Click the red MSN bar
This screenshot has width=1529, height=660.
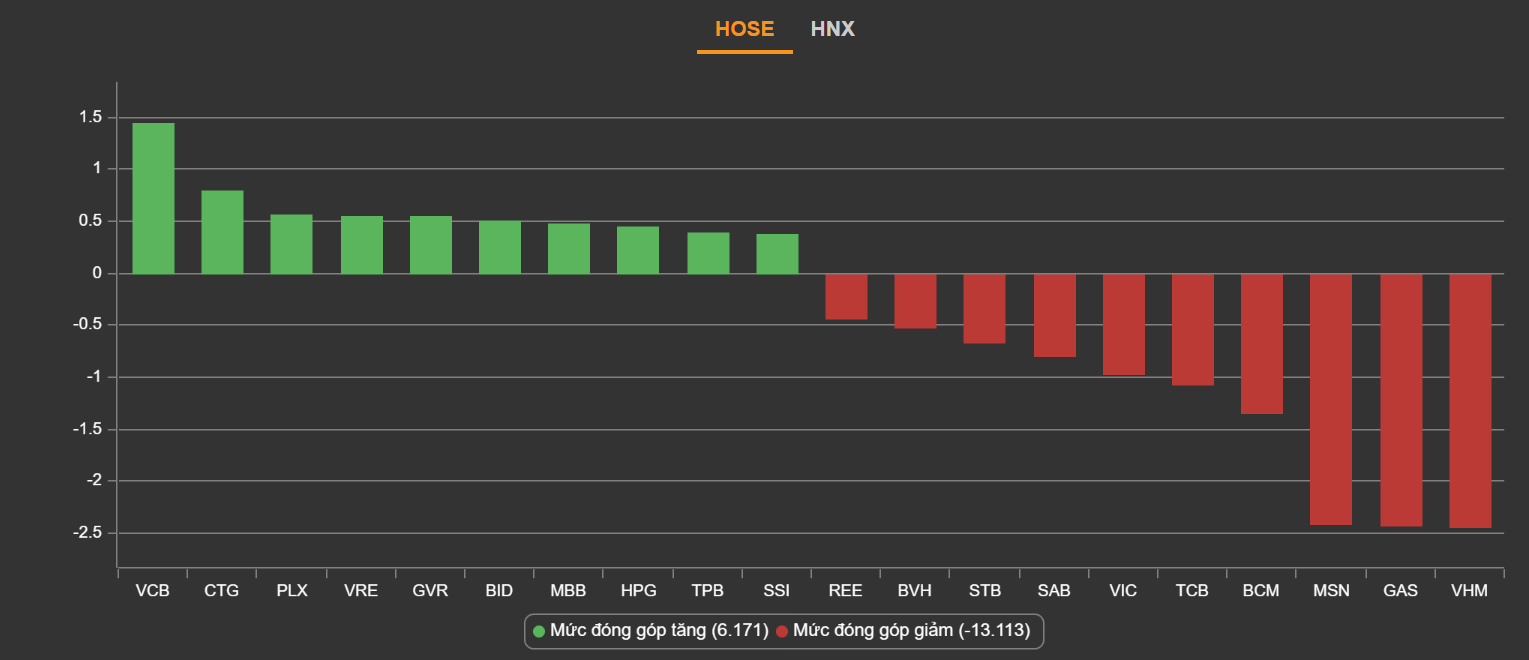1331,399
